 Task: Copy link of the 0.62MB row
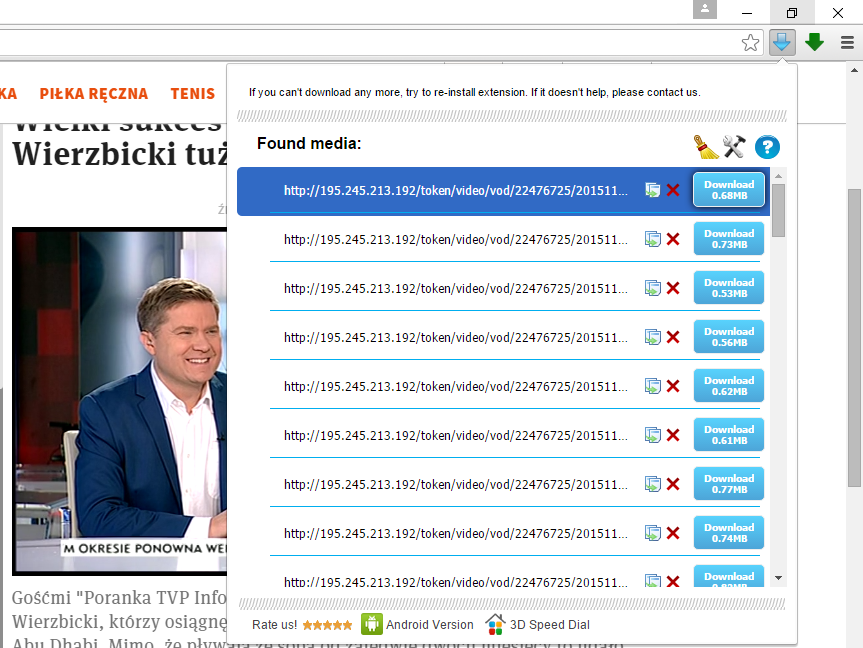pos(653,386)
